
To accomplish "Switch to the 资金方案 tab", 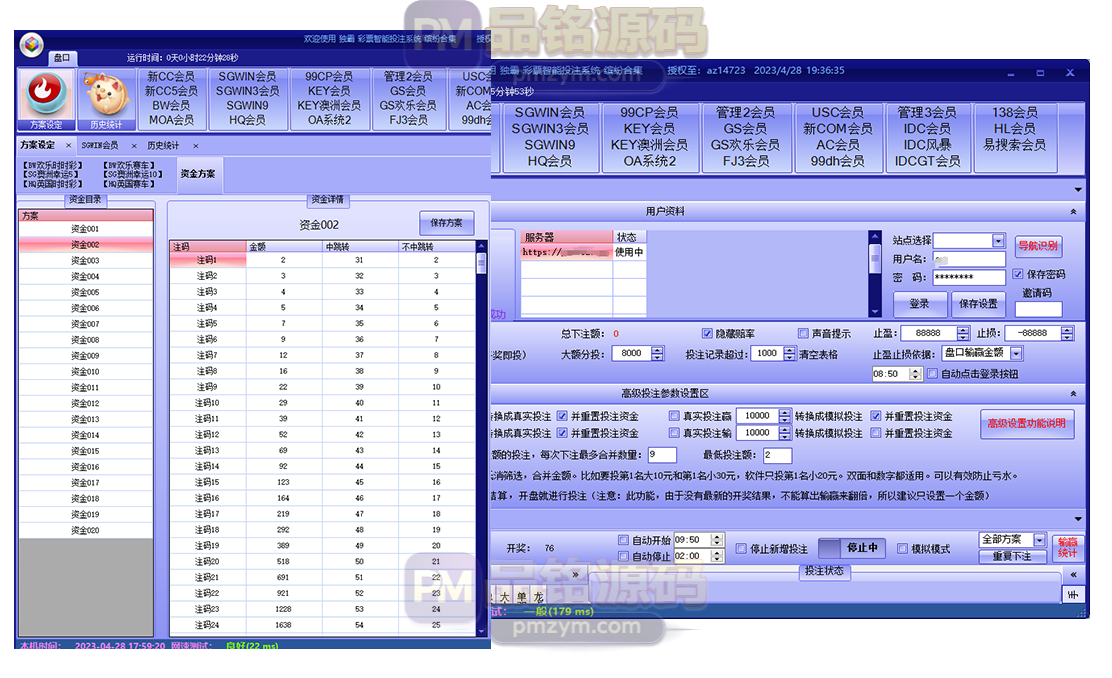I will 198,174.
